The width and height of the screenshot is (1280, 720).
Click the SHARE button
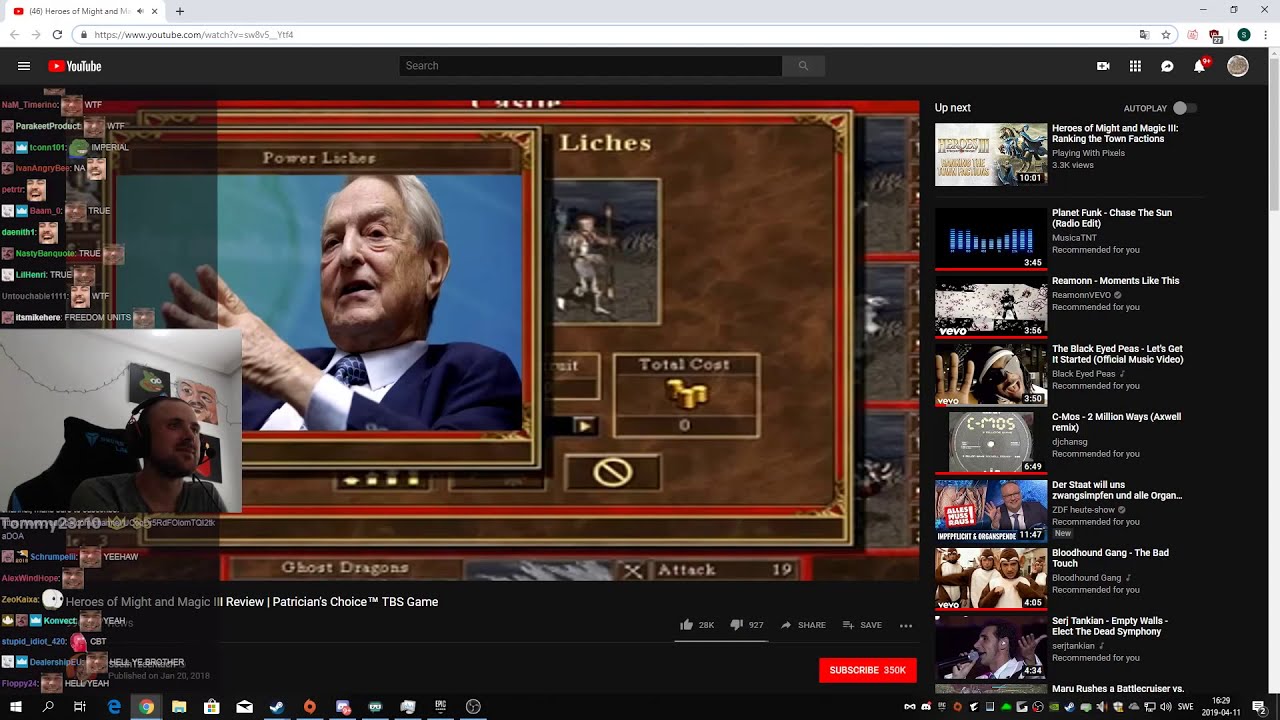pyautogui.click(x=803, y=625)
